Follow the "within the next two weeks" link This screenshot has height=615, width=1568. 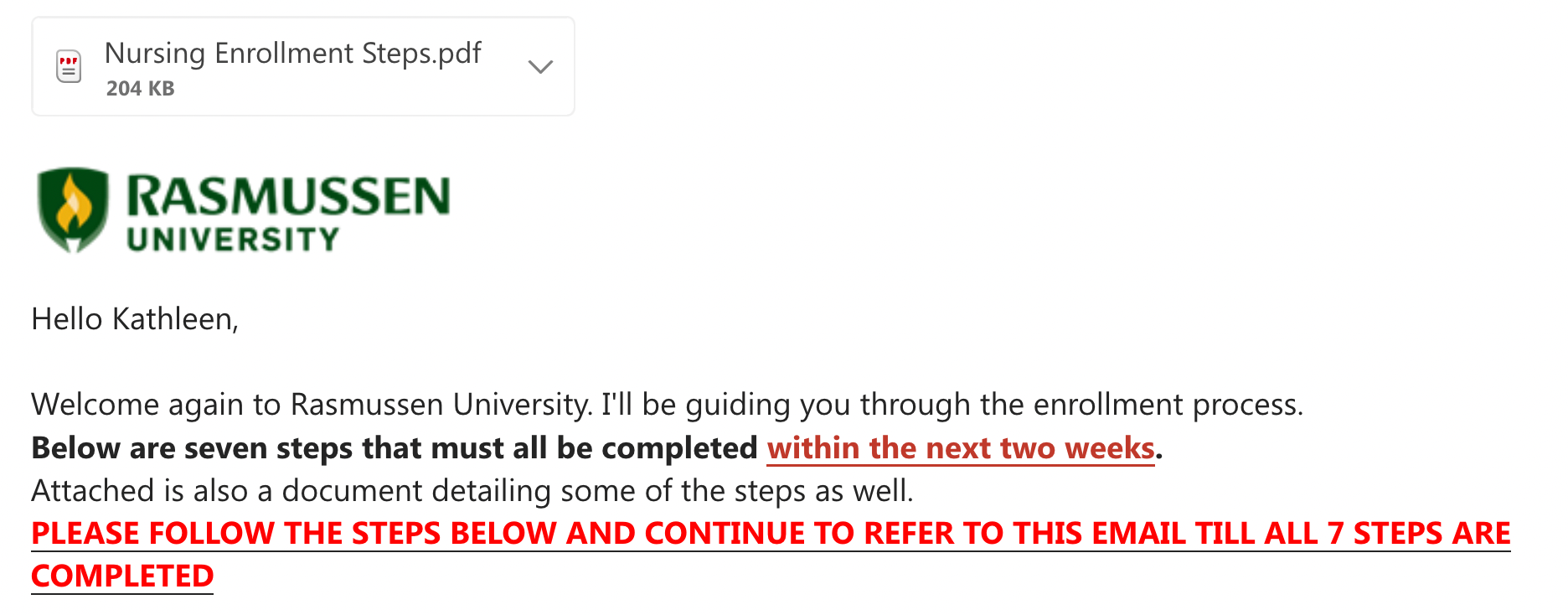[x=961, y=448]
